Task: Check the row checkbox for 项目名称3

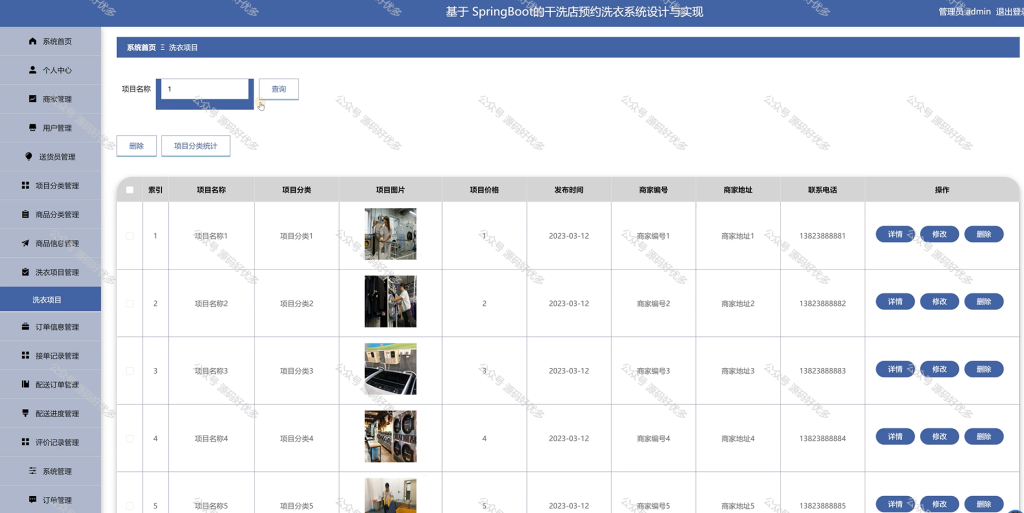Action: tap(129, 371)
